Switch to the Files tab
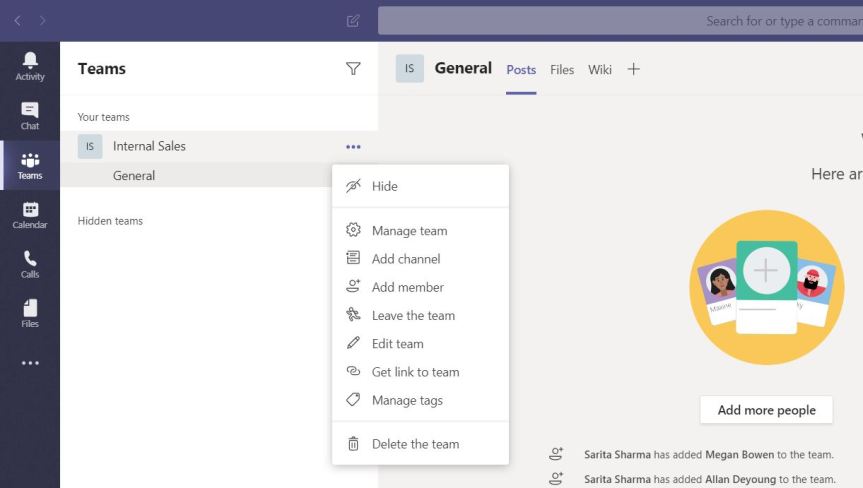The width and height of the screenshot is (863, 488). pos(562,70)
